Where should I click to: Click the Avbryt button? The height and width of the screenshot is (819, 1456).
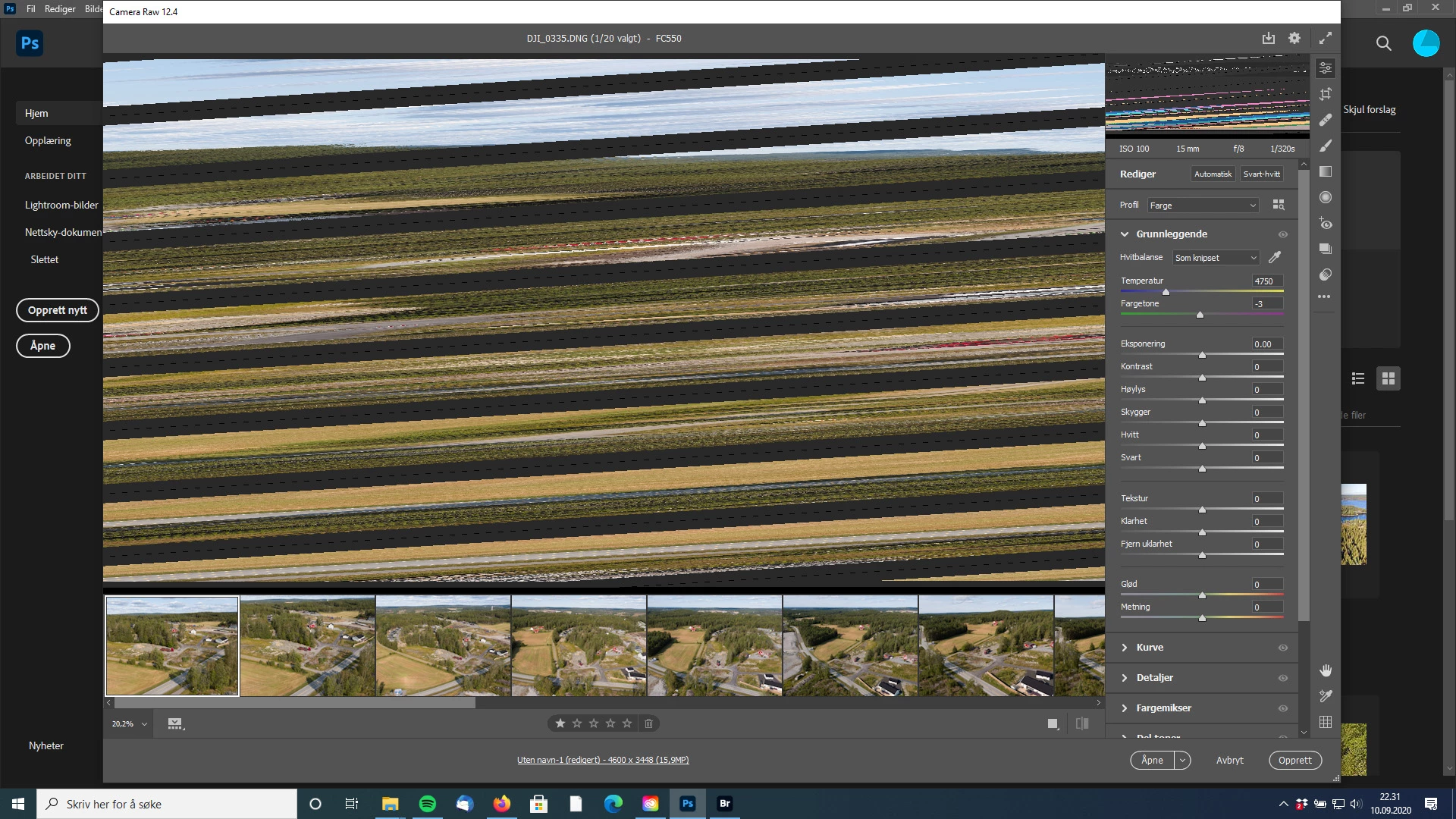(x=1229, y=760)
